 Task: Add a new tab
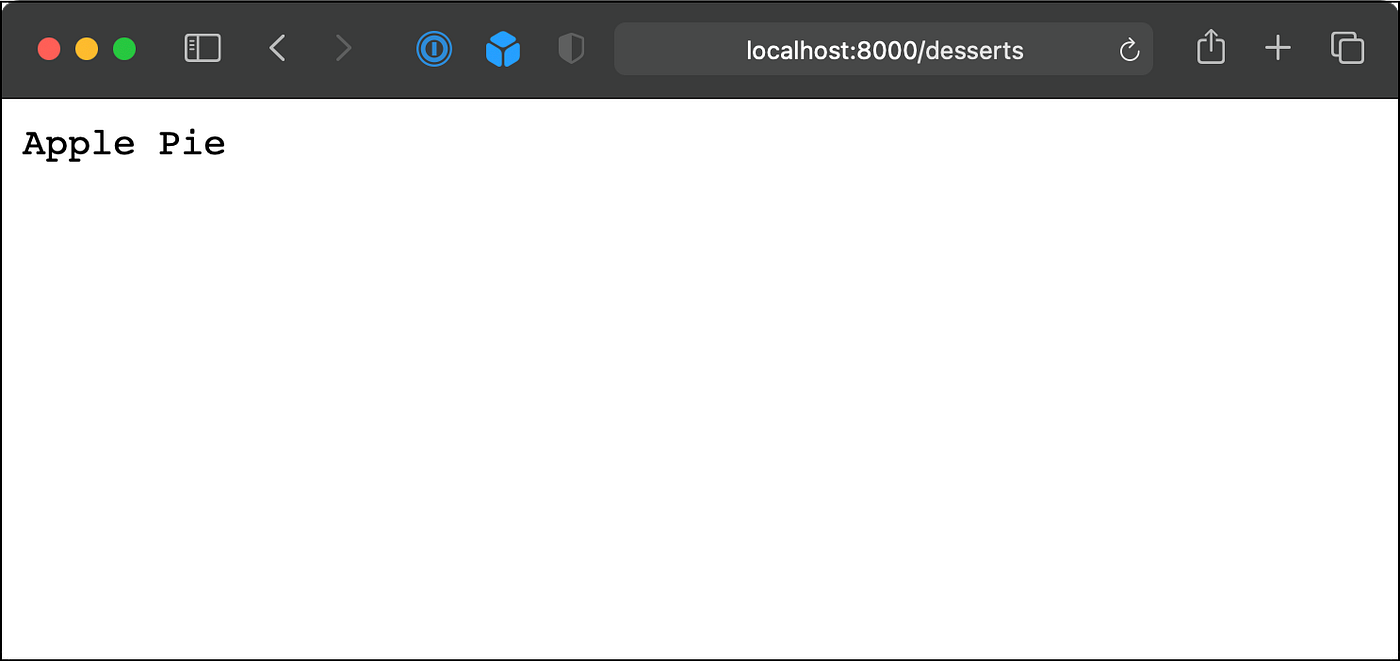(1278, 48)
